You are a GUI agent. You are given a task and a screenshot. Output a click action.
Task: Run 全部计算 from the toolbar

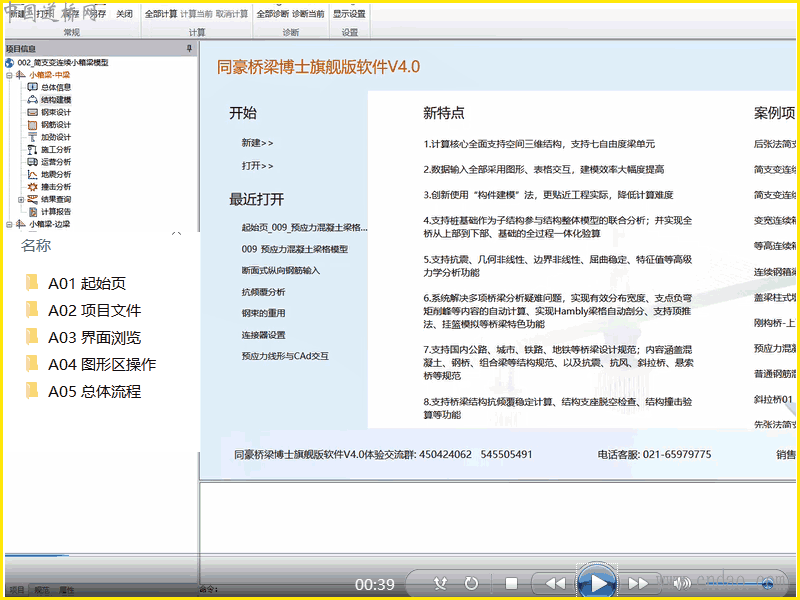[161, 14]
